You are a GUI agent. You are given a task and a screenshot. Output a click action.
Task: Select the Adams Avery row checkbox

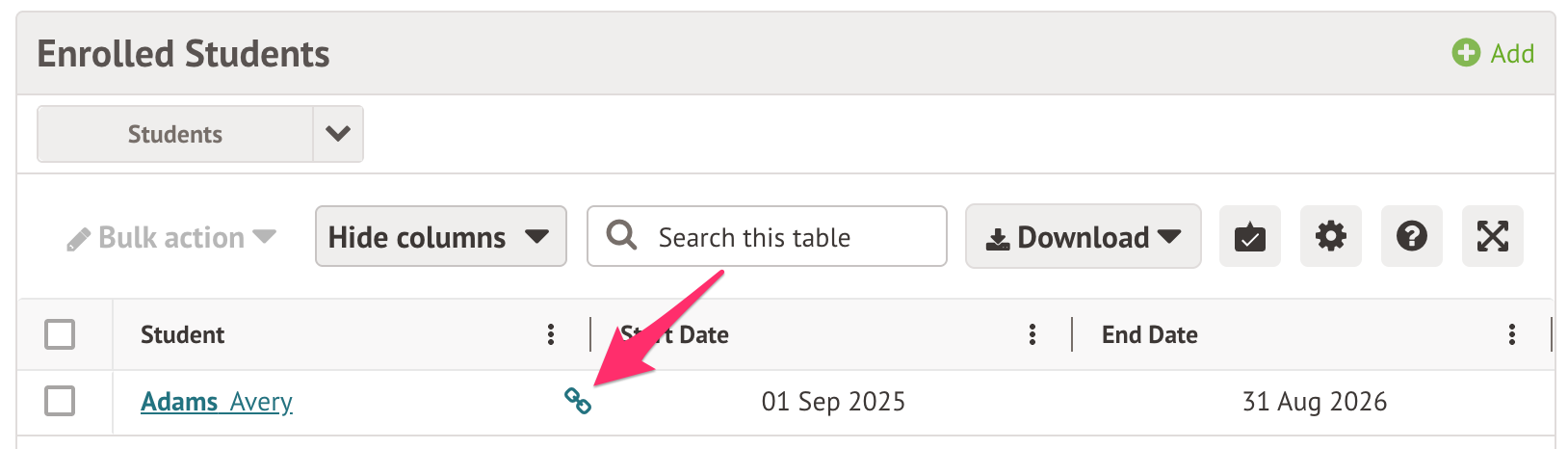(60, 401)
